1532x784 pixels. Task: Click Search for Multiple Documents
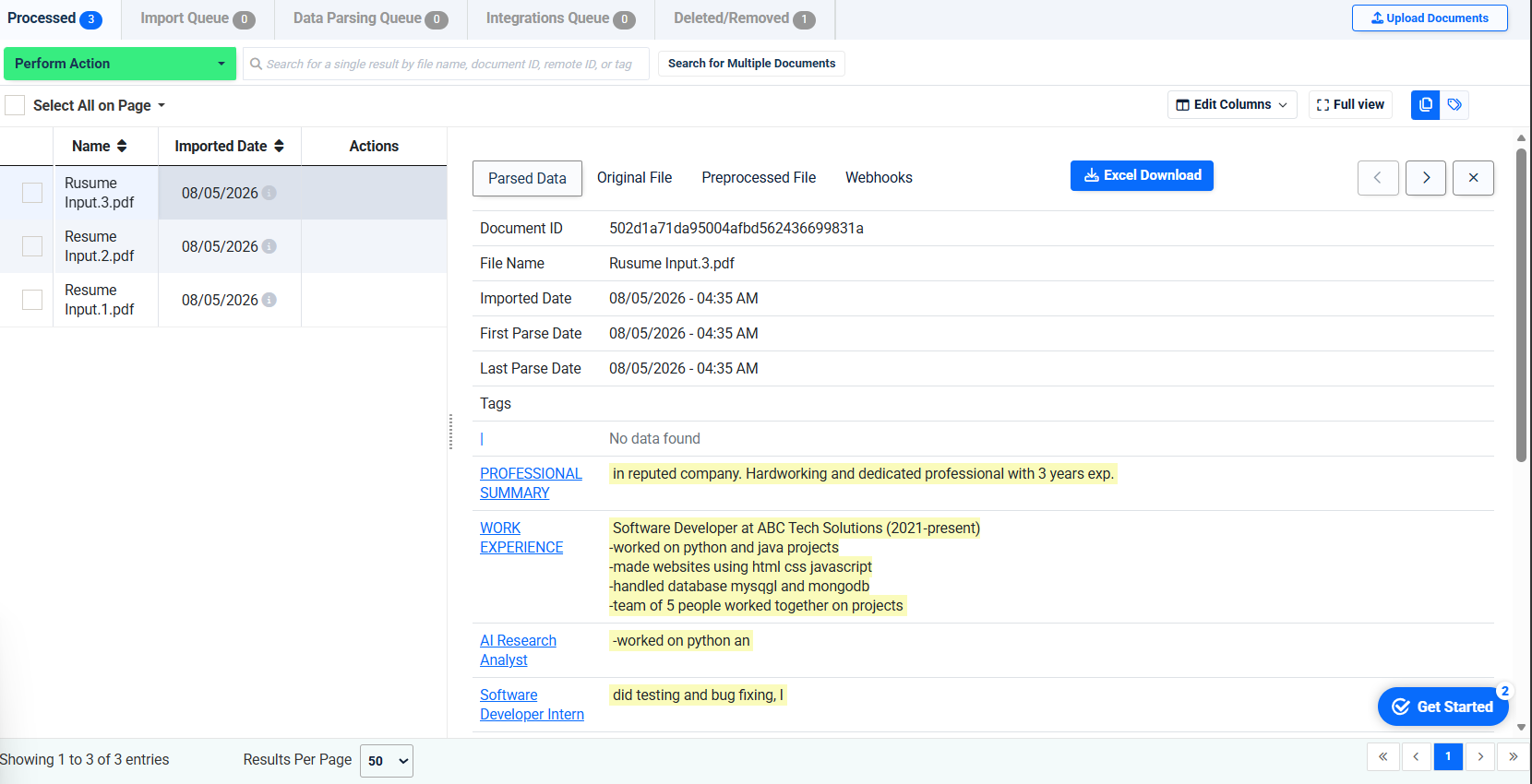click(751, 64)
